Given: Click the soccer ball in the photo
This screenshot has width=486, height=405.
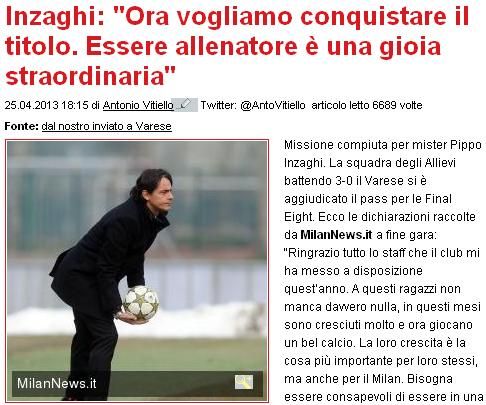Looking at the screenshot, I should pos(141,303).
